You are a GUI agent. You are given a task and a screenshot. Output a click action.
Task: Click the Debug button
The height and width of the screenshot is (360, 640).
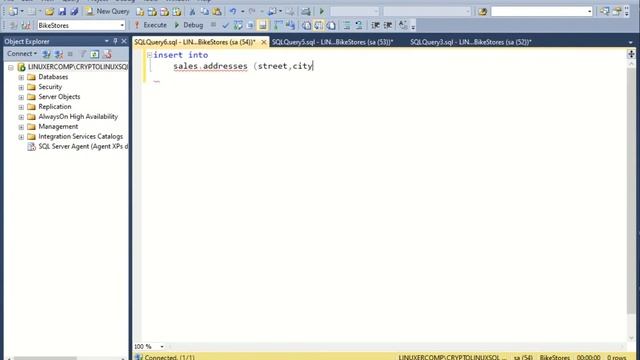[x=189, y=25]
